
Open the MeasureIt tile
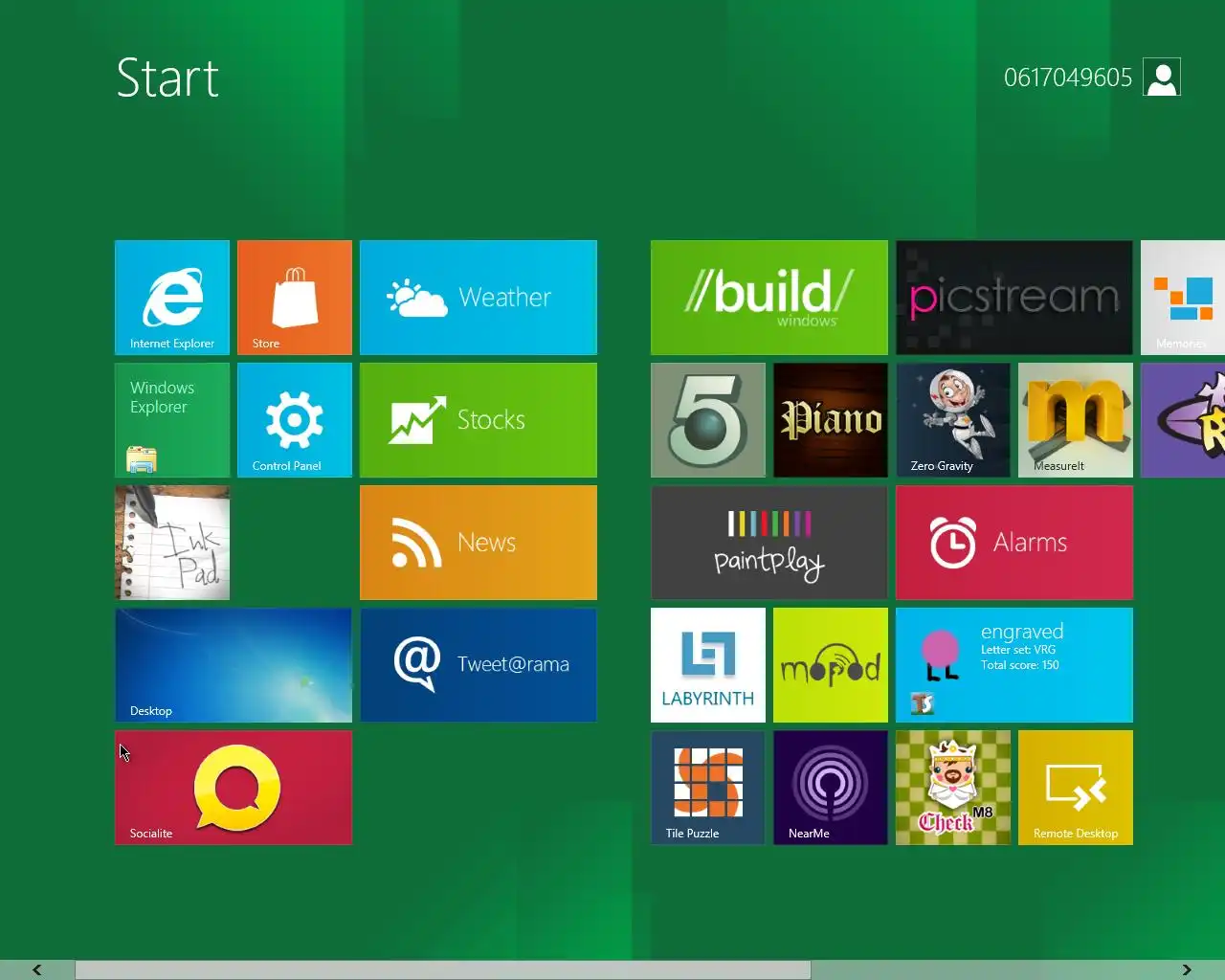(x=1076, y=420)
